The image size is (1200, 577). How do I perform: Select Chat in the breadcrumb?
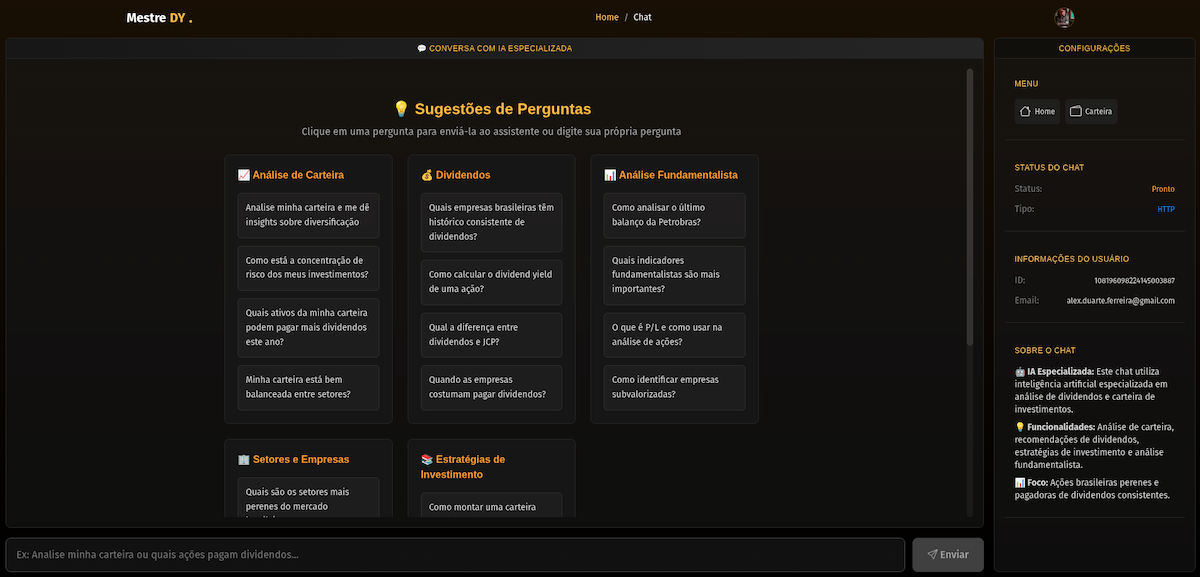tap(641, 17)
